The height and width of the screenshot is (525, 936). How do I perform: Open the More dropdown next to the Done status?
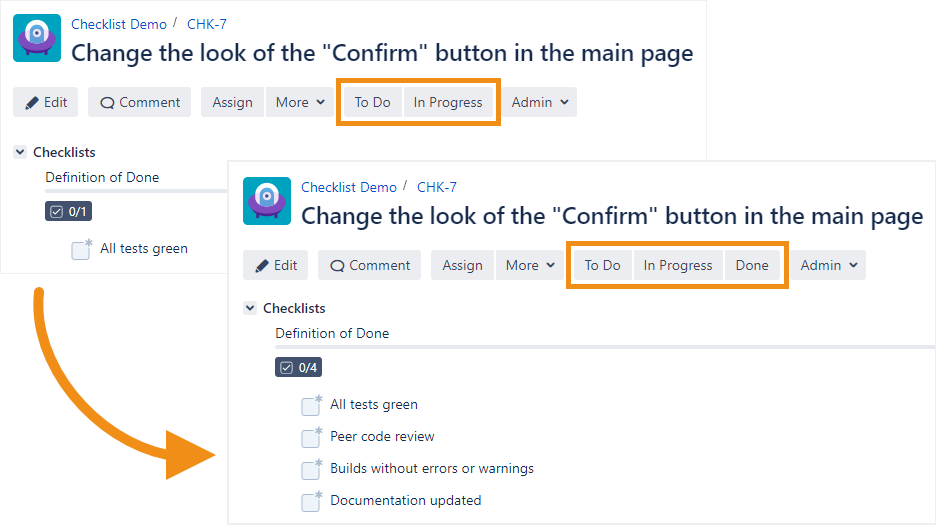click(530, 265)
